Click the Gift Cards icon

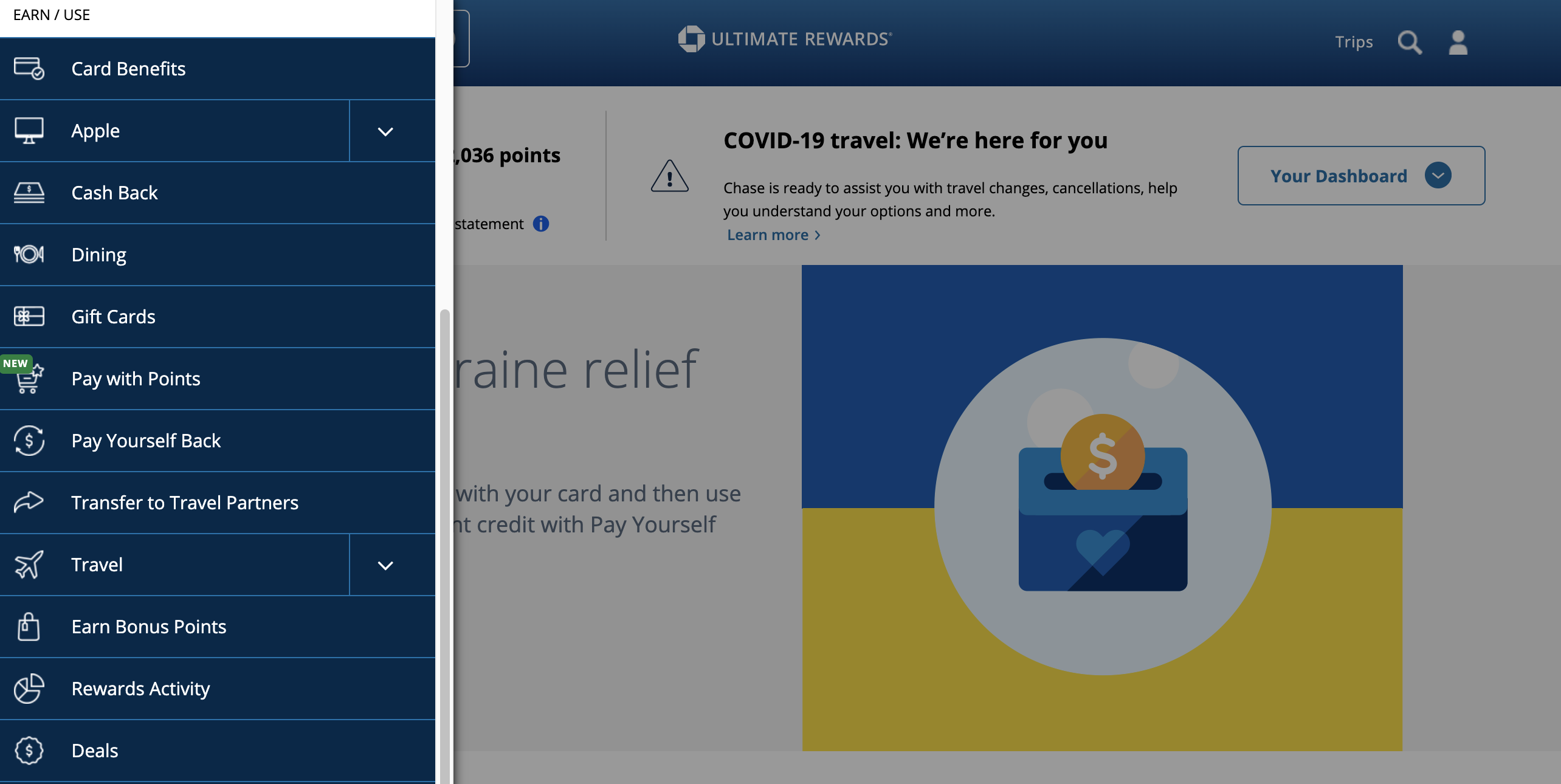click(x=28, y=315)
